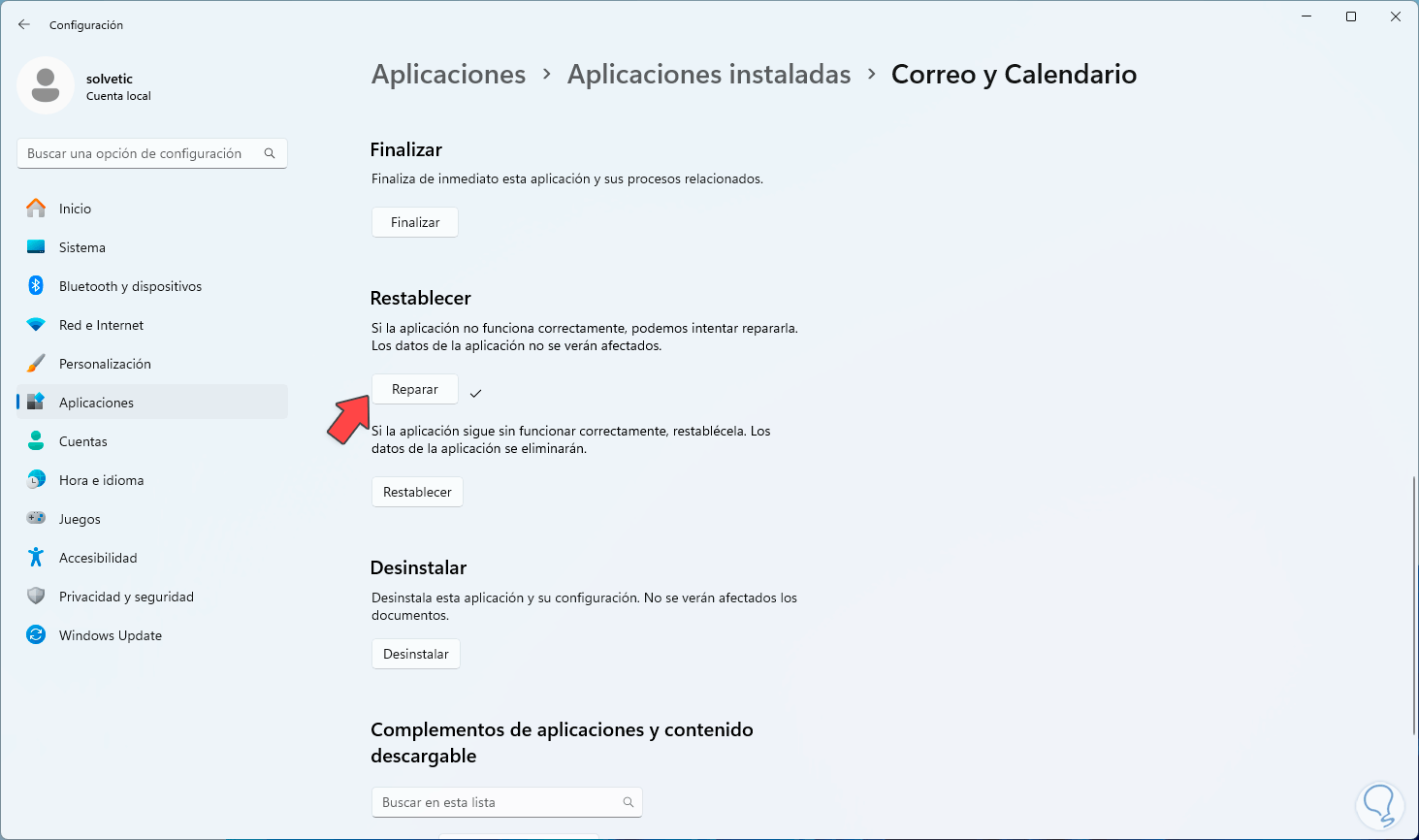The height and width of the screenshot is (840, 1419).
Task: Click the search magnifier in settings search
Action: pos(270,153)
